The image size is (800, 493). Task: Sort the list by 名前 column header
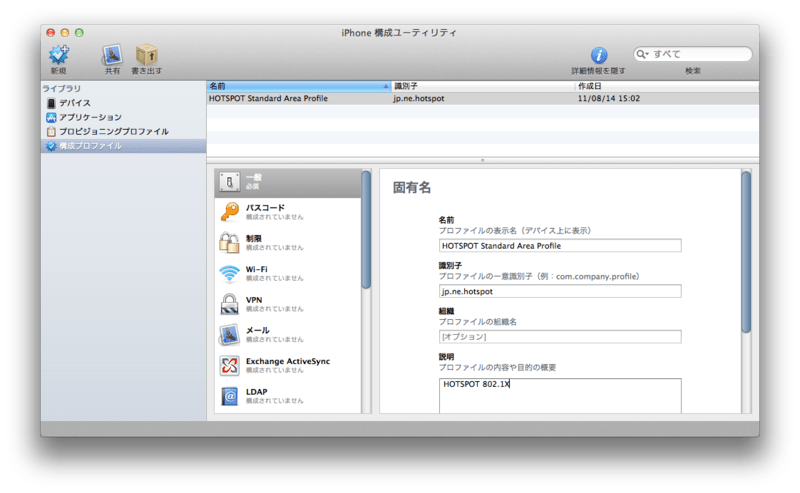(x=297, y=86)
